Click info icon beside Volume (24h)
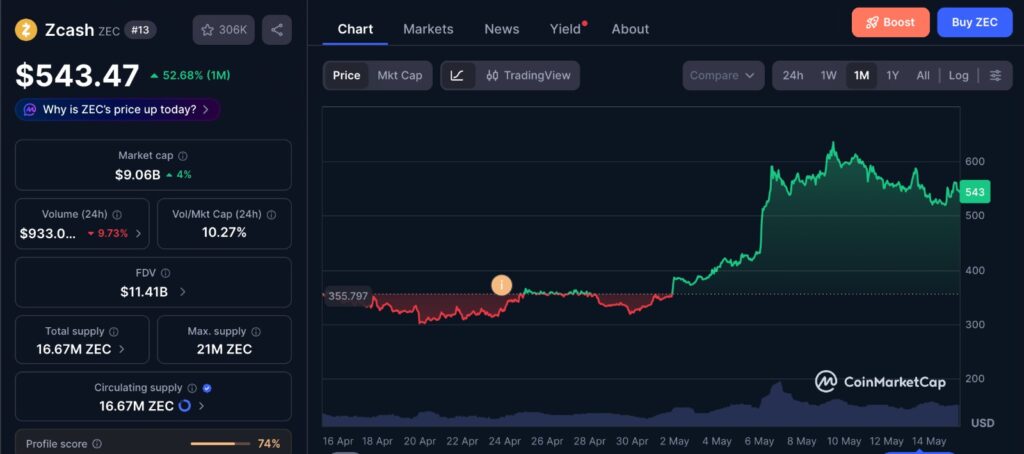Viewport: 1024px width, 454px height. coord(117,214)
